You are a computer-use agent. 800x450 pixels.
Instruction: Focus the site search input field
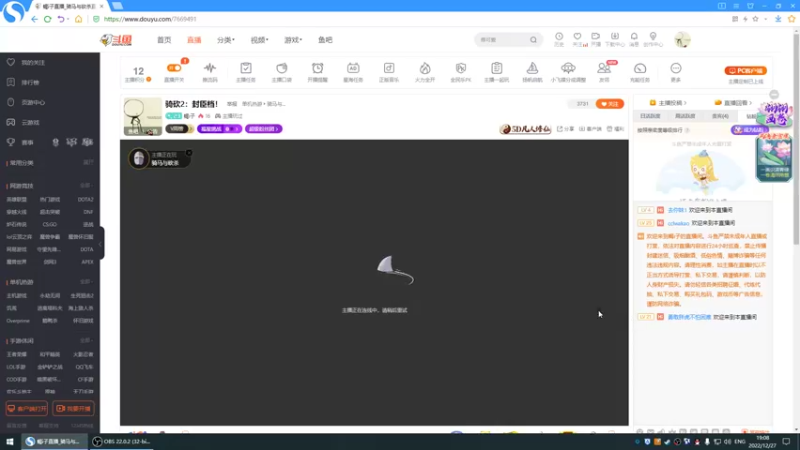point(503,40)
